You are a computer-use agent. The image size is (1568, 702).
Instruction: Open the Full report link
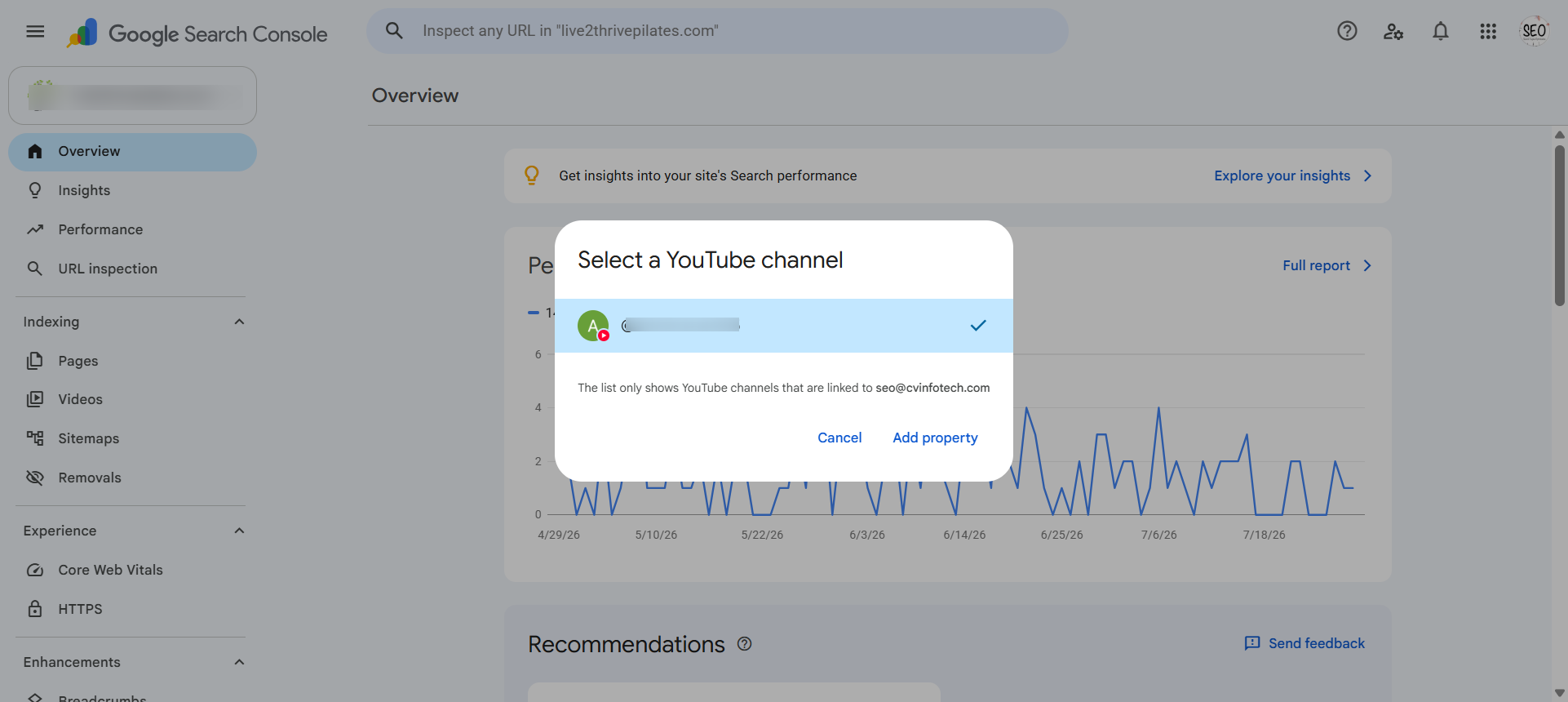click(x=1316, y=265)
